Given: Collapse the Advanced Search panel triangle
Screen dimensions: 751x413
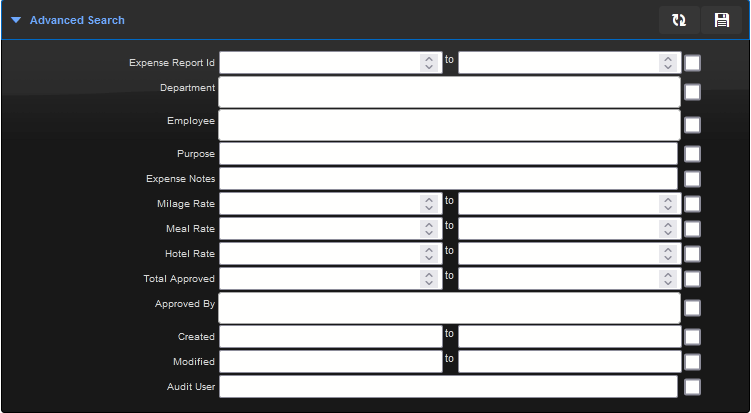Looking at the screenshot, I should point(16,20).
